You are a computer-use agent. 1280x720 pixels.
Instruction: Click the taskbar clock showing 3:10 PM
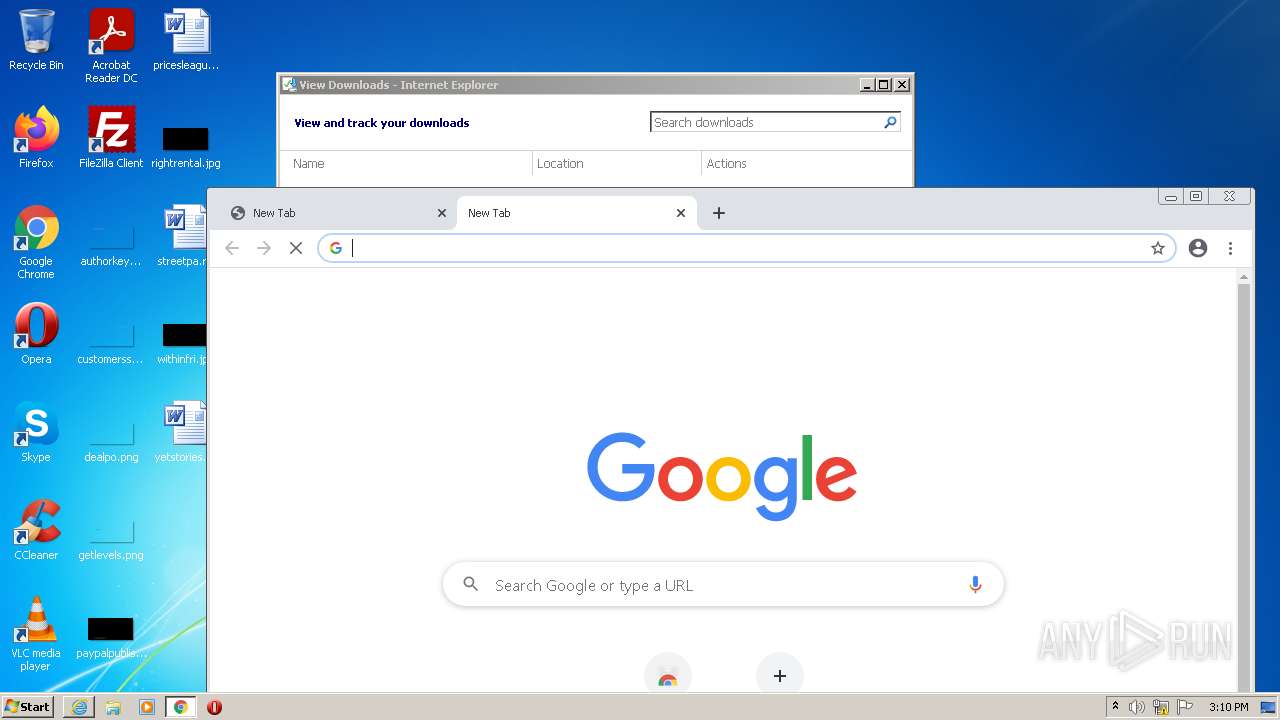pos(1228,707)
